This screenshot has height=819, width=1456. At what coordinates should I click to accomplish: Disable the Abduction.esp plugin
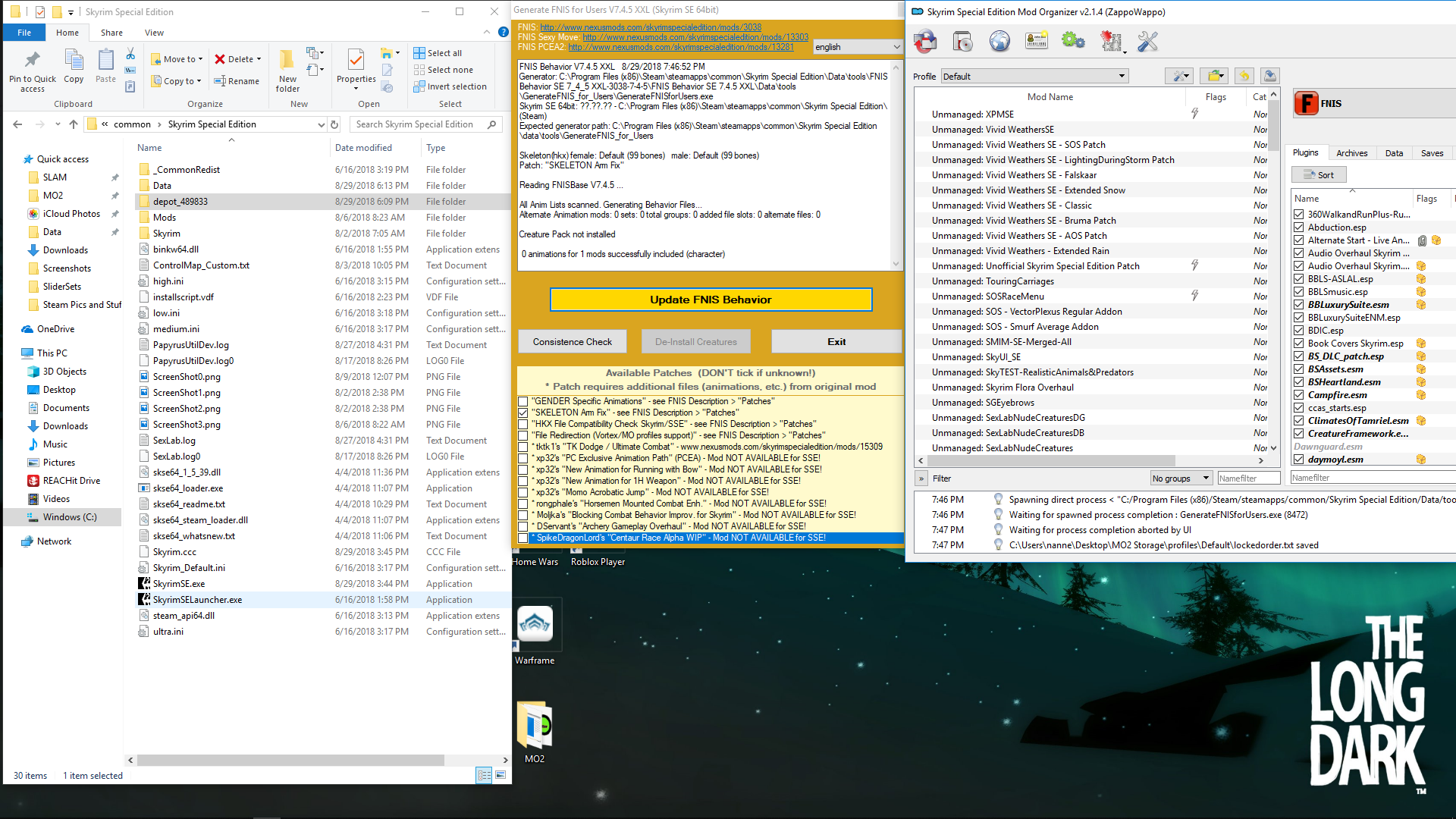[1299, 227]
